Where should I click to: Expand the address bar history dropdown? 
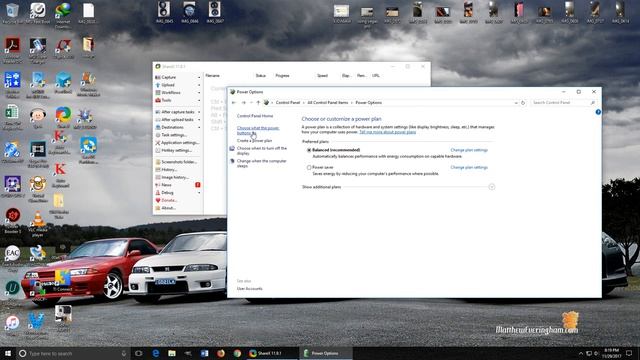tap(516, 103)
